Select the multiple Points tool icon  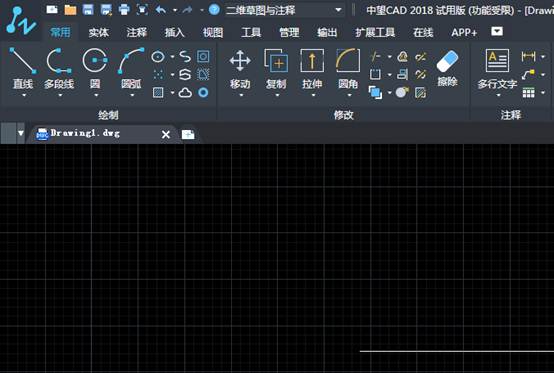point(158,75)
